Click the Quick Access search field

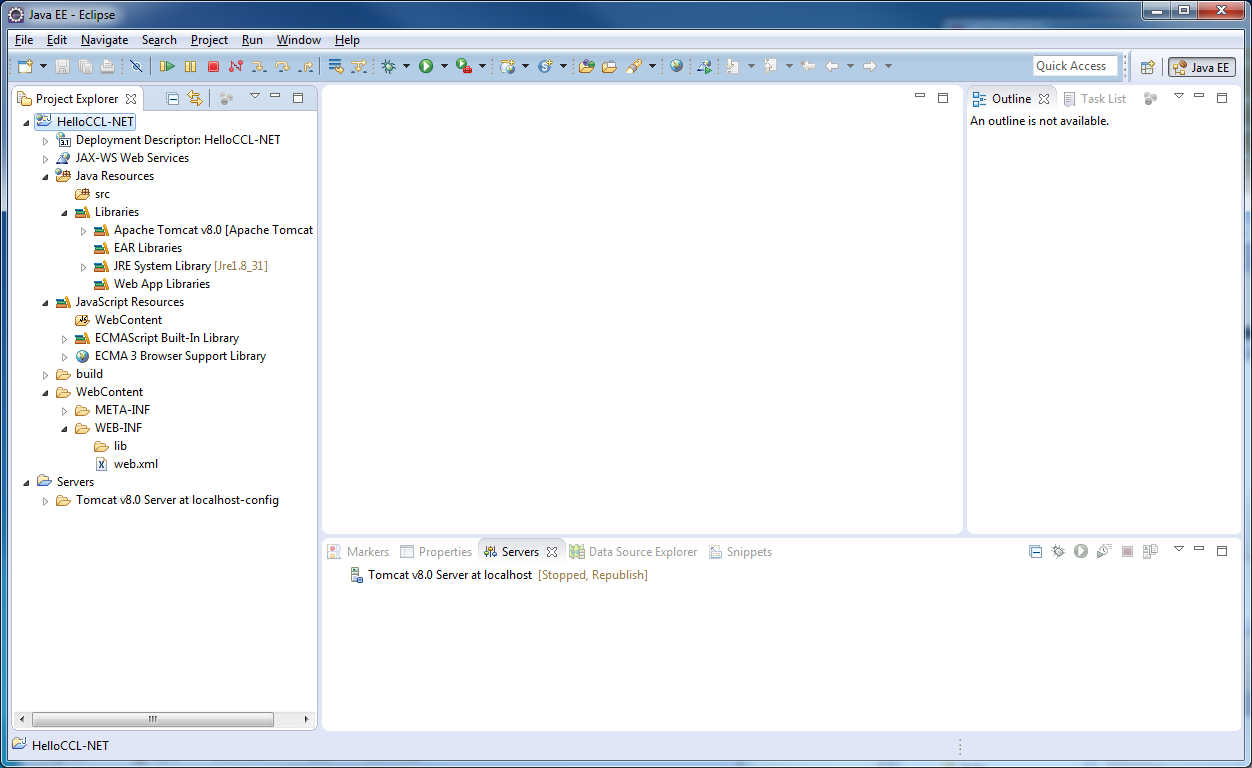click(x=1075, y=66)
